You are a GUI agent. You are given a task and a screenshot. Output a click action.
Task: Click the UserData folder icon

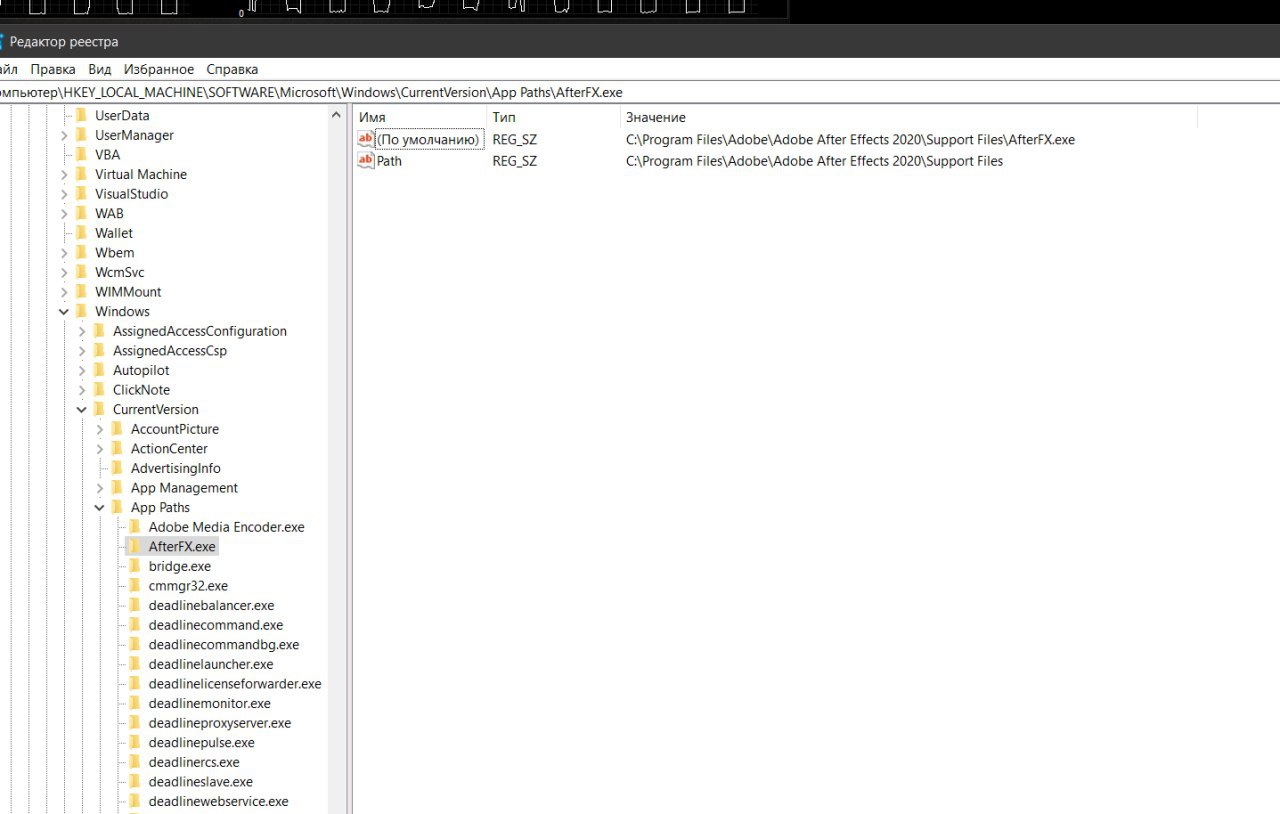tap(82, 115)
